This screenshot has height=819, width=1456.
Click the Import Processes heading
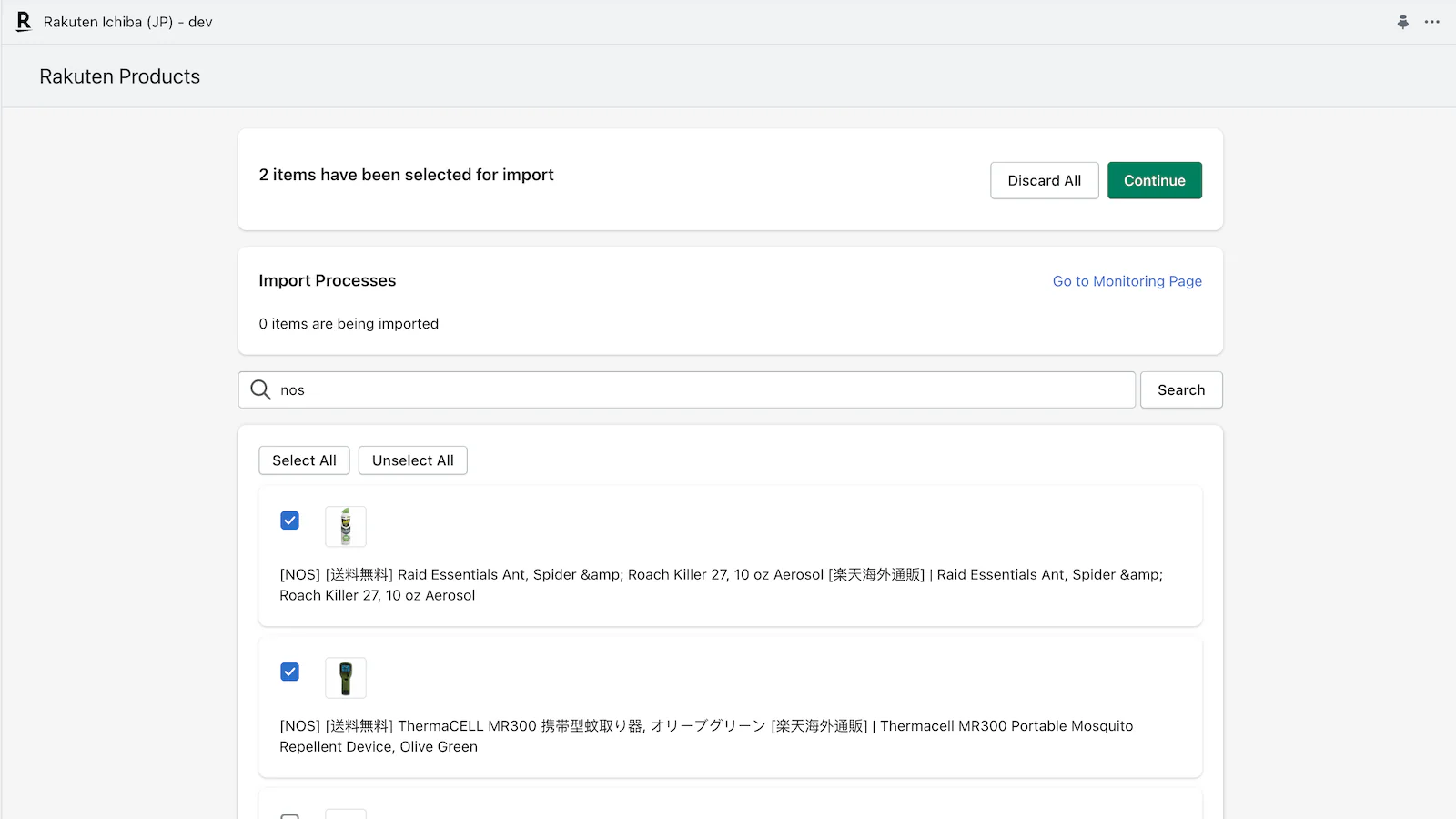(x=328, y=280)
